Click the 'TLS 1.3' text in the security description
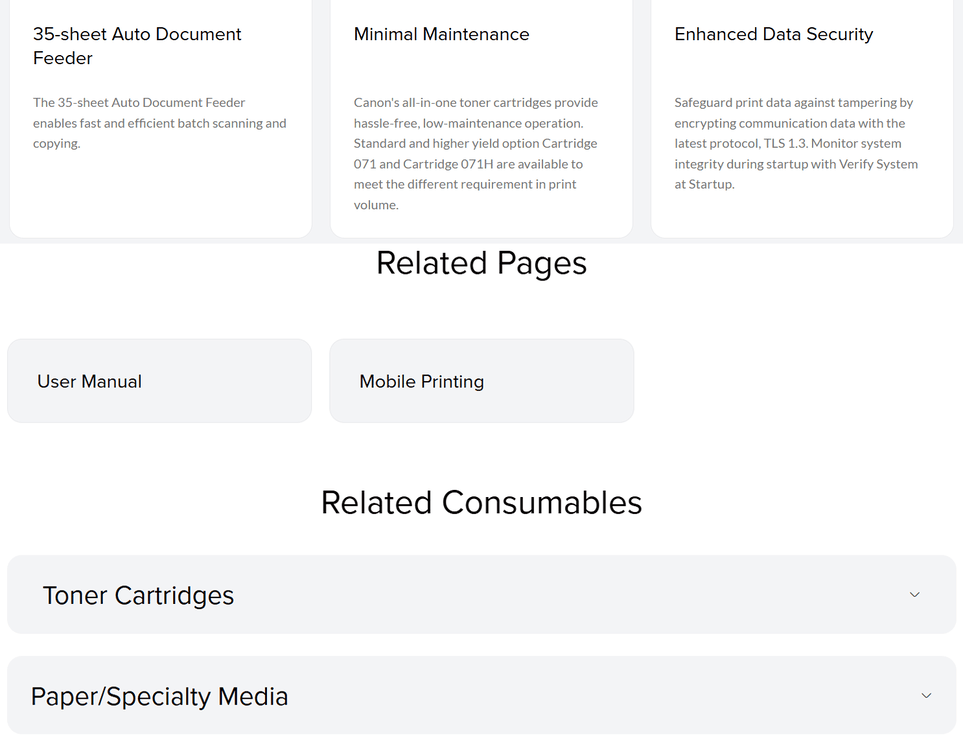 pos(786,143)
